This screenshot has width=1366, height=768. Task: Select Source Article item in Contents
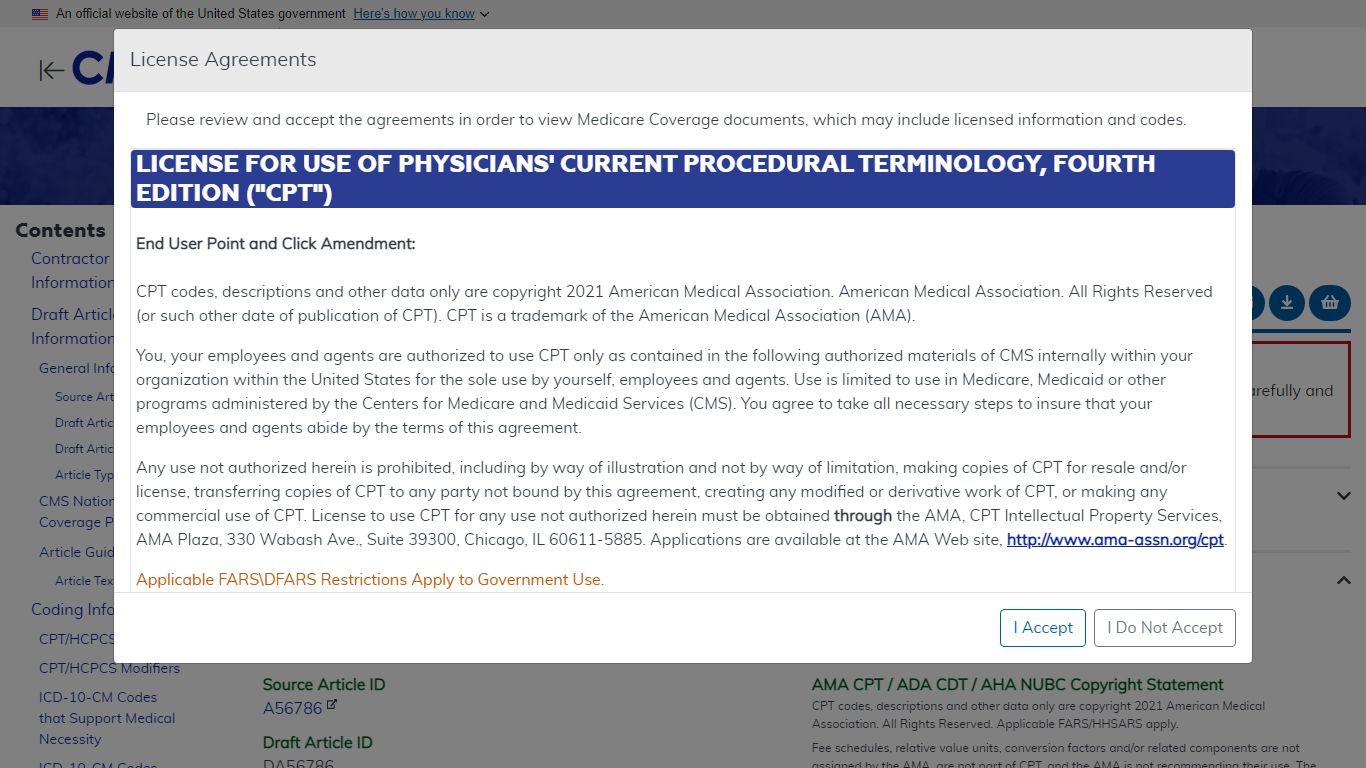[x=84, y=397]
